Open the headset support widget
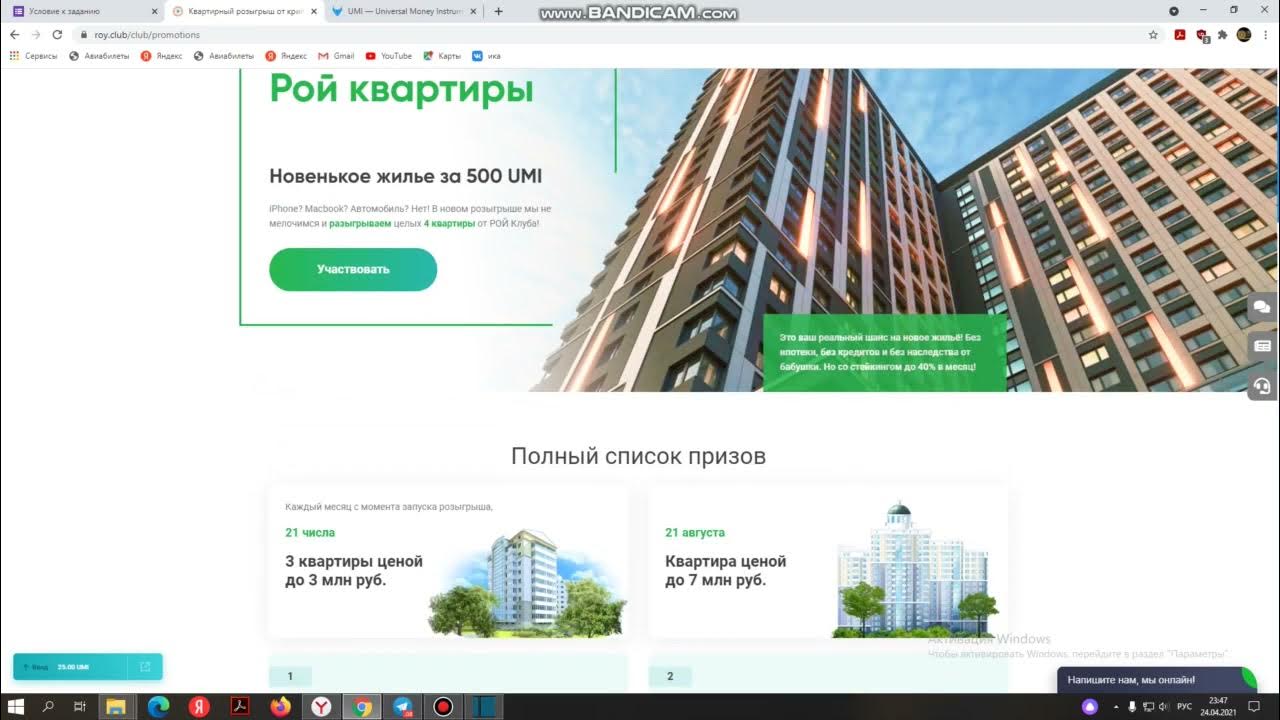 click(1262, 385)
